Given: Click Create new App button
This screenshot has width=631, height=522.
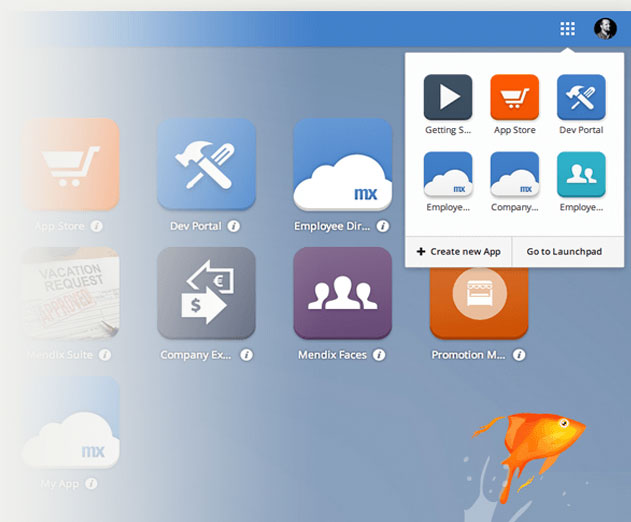Looking at the screenshot, I should 458,252.
